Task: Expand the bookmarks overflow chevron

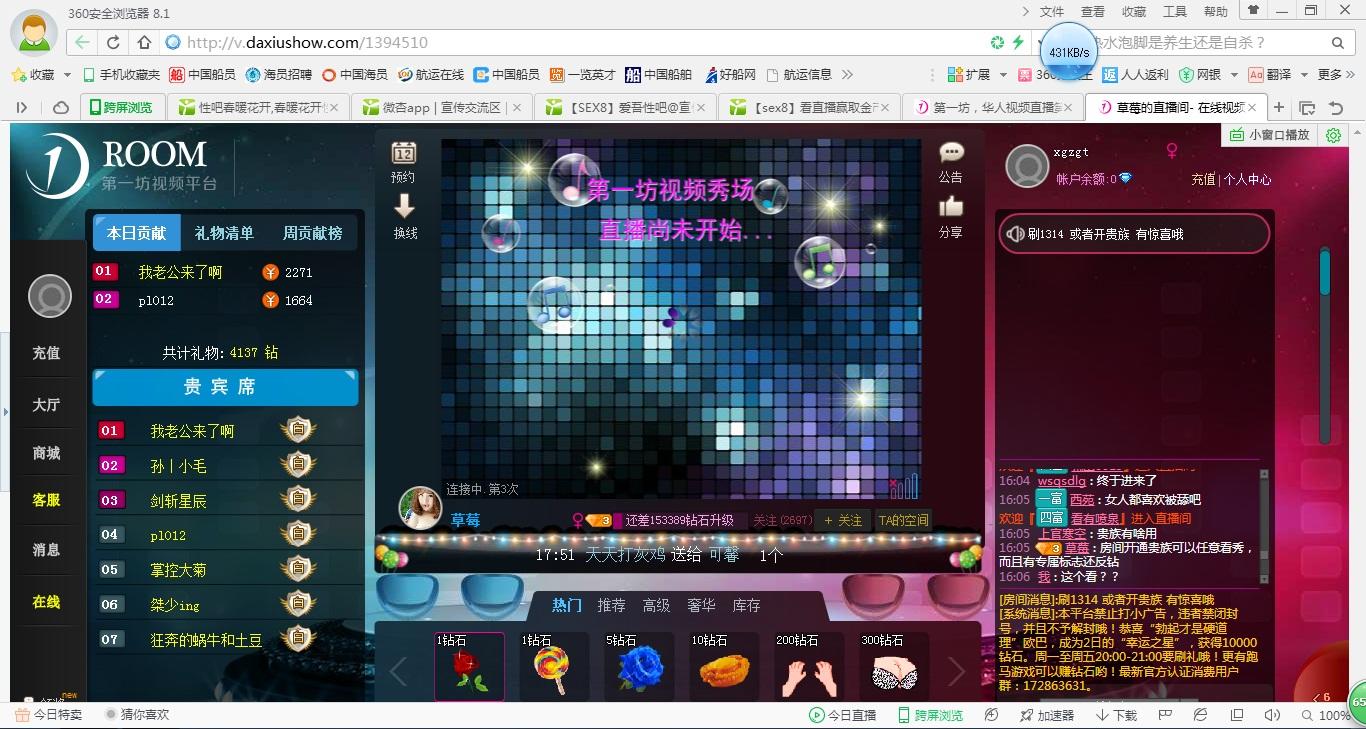Action: pos(848,75)
